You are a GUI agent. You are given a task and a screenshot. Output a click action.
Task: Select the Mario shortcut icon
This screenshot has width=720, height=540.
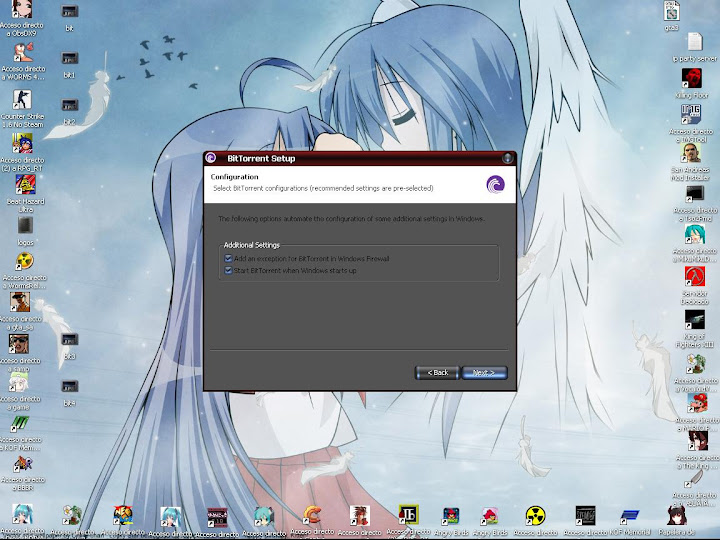pyautogui.click(x=697, y=404)
